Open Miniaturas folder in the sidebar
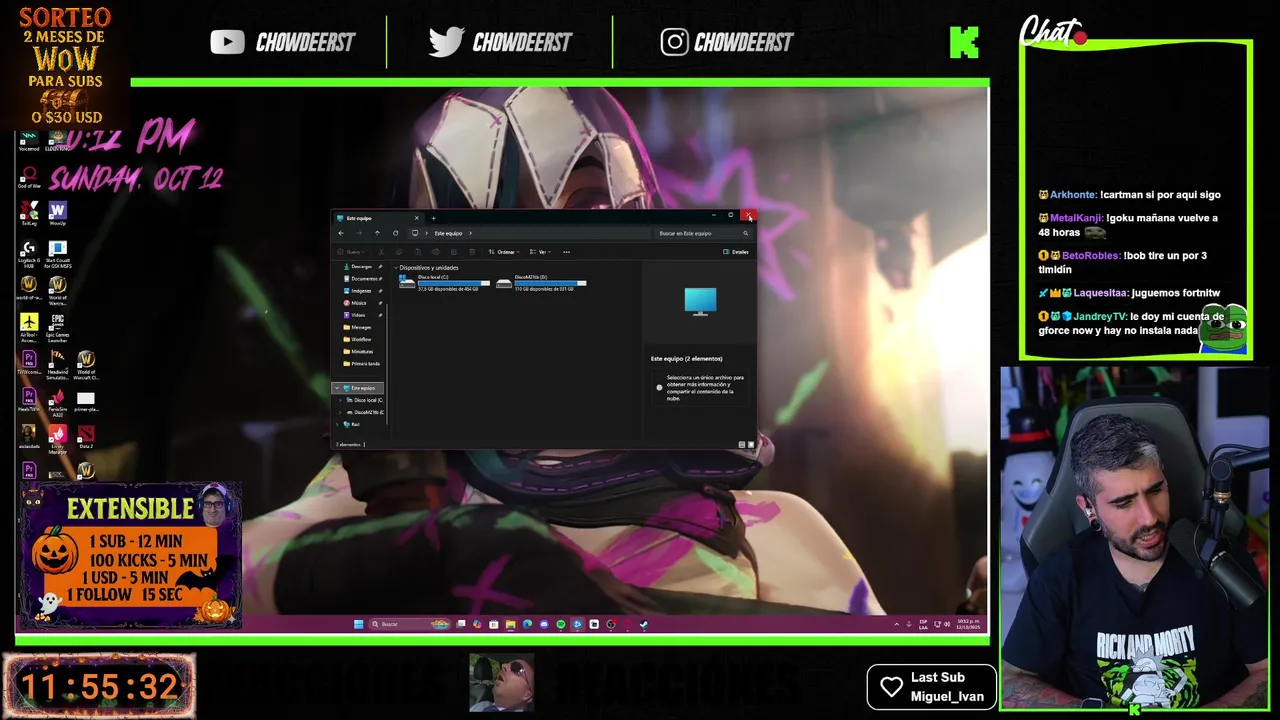Viewport: 1280px width, 720px height. 358,351
